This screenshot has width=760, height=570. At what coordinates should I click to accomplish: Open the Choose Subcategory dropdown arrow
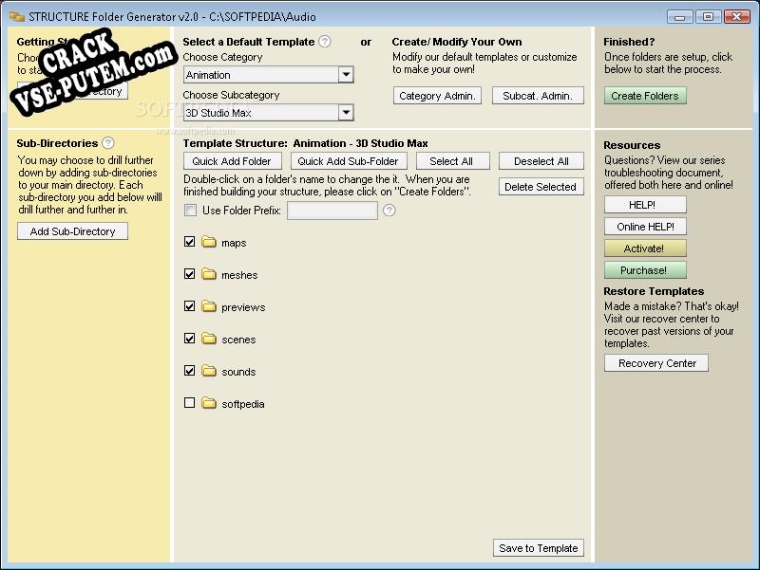(x=346, y=112)
